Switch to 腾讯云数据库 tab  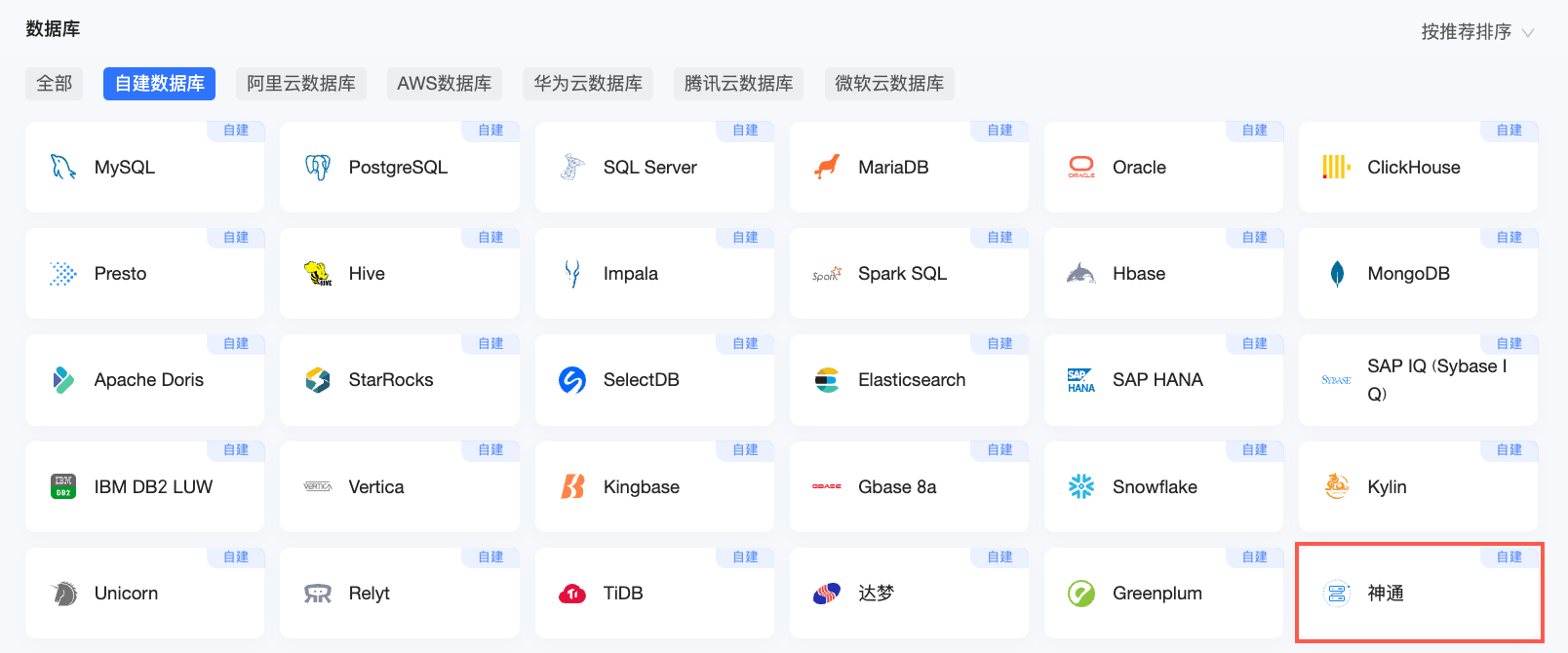(739, 84)
